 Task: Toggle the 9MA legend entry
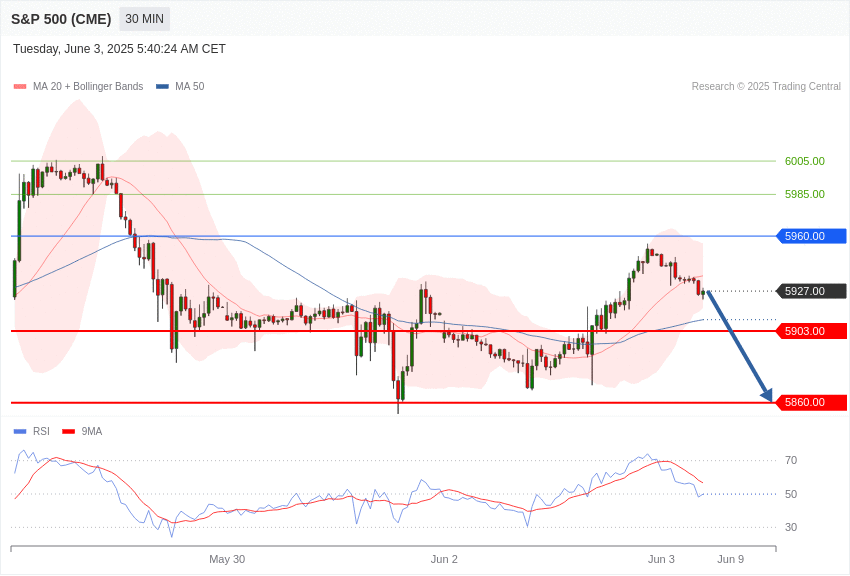coord(82,431)
